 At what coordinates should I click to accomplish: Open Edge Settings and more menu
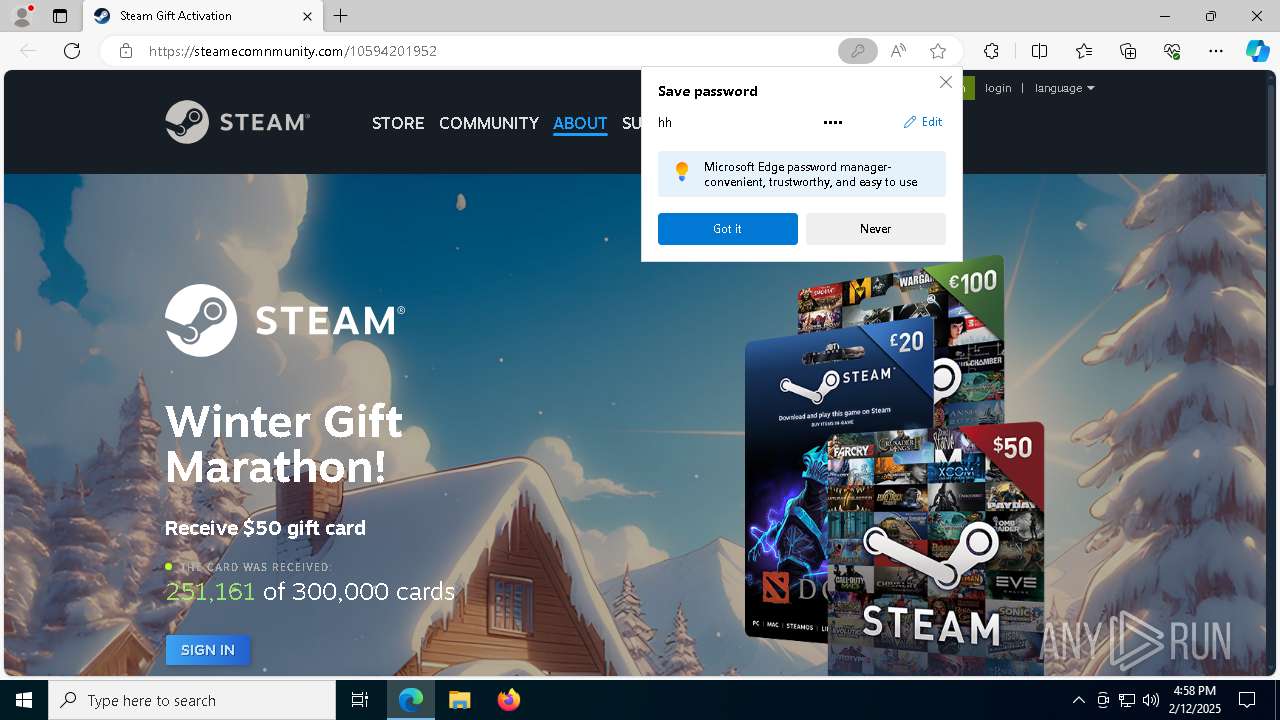point(1216,51)
